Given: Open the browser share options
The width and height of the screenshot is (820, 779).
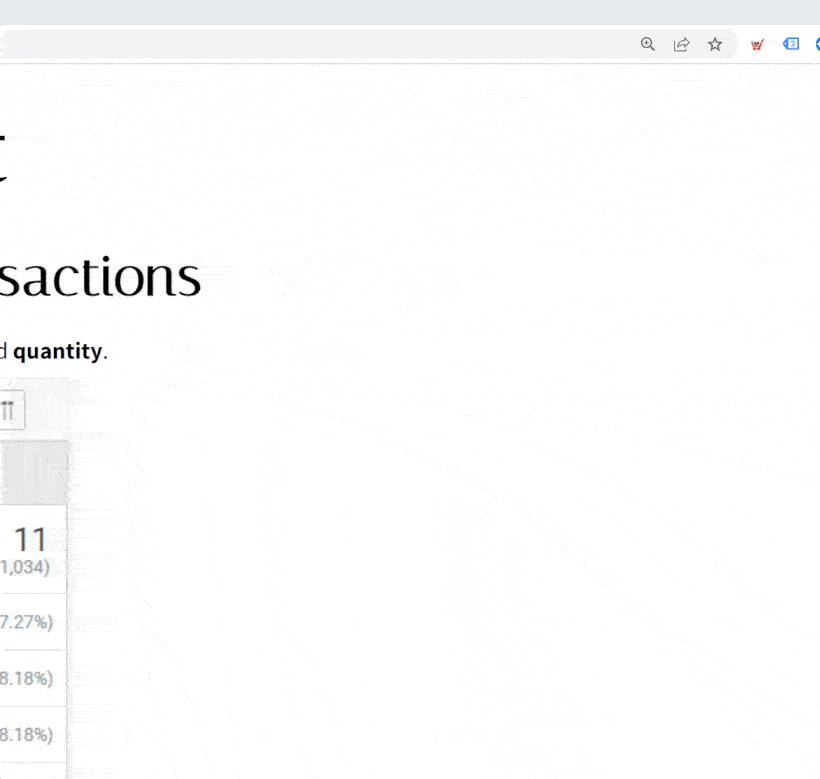Looking at the screenshot, I should pos(681,44).
